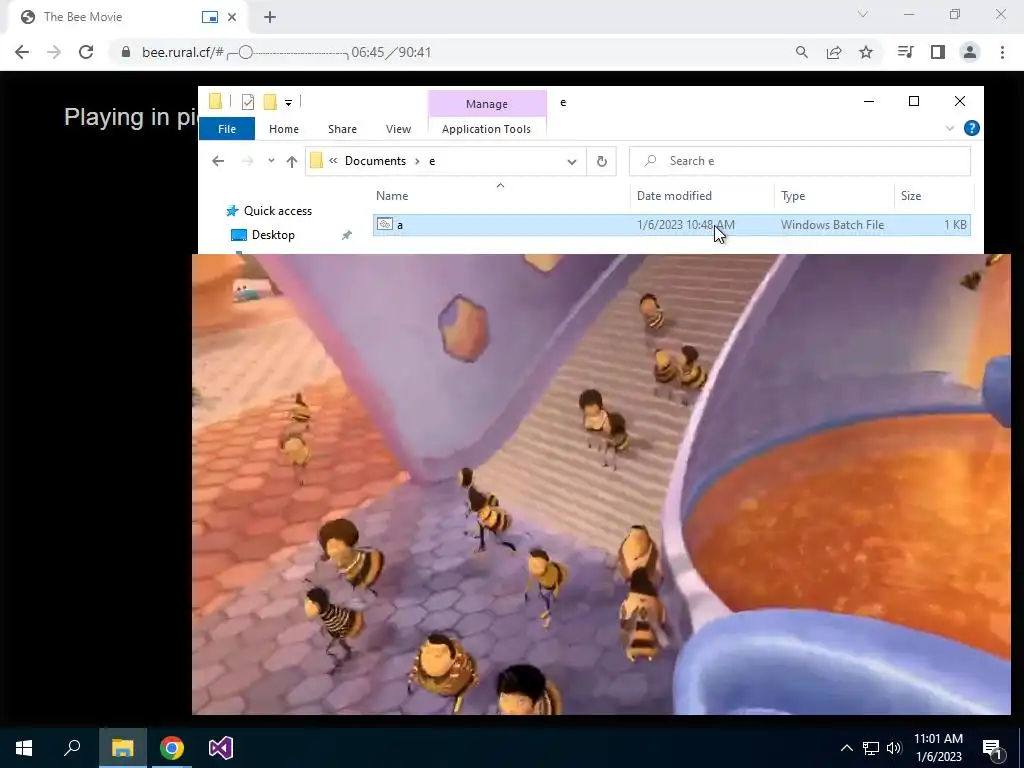Screen dimensions: 1024x768
Task: Open Chrome three-dot menu
Action: (x=1002, y=52)
